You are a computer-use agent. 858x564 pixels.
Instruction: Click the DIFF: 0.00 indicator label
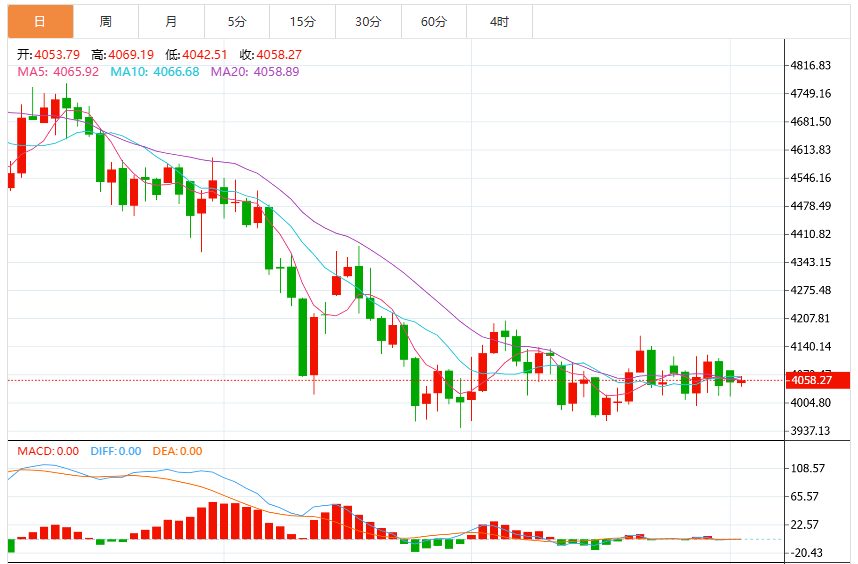pyautogui.click(x=116, y=451)
